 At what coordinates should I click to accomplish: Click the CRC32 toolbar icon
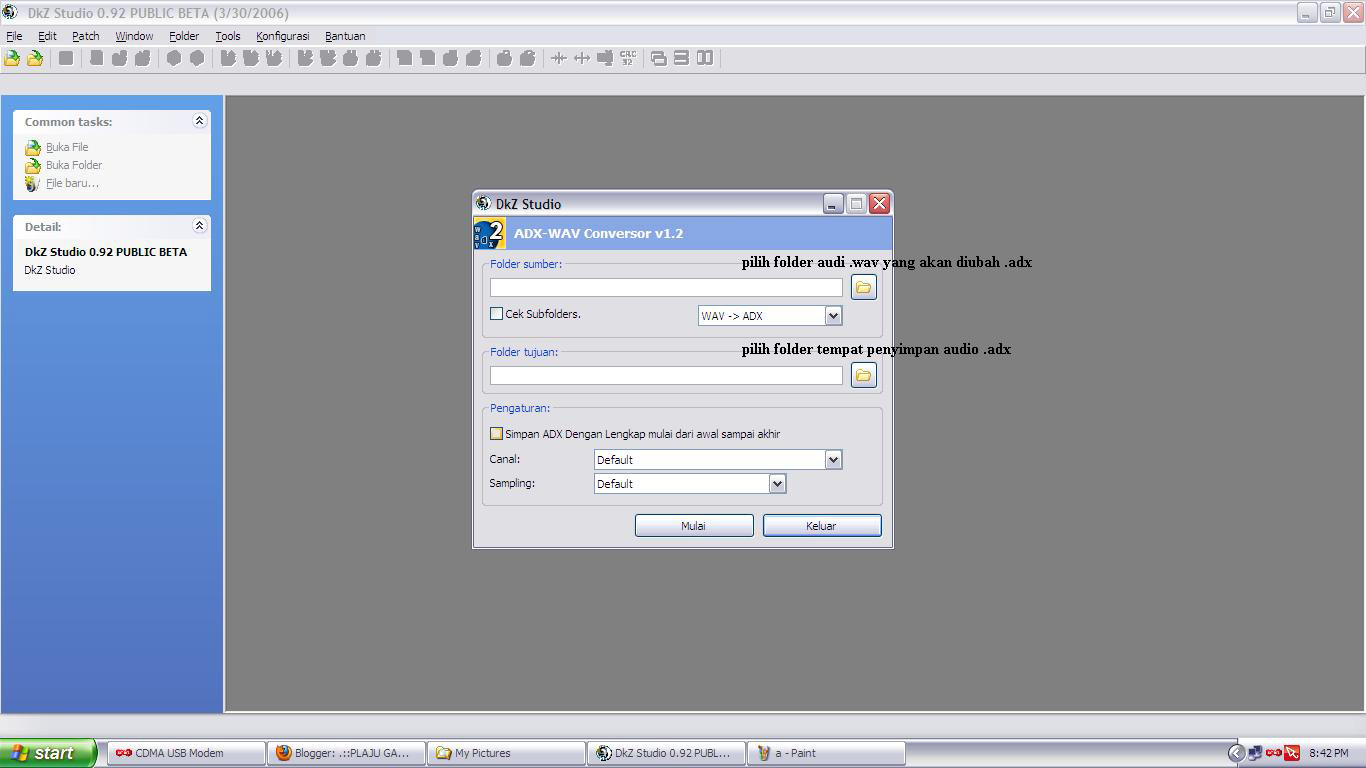[628, 58]
